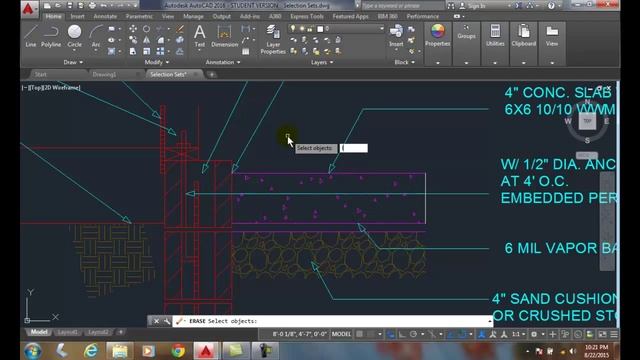Open the annotation scale 1:1 dropdown
640x360 pixels.
[x=518, y=334]
